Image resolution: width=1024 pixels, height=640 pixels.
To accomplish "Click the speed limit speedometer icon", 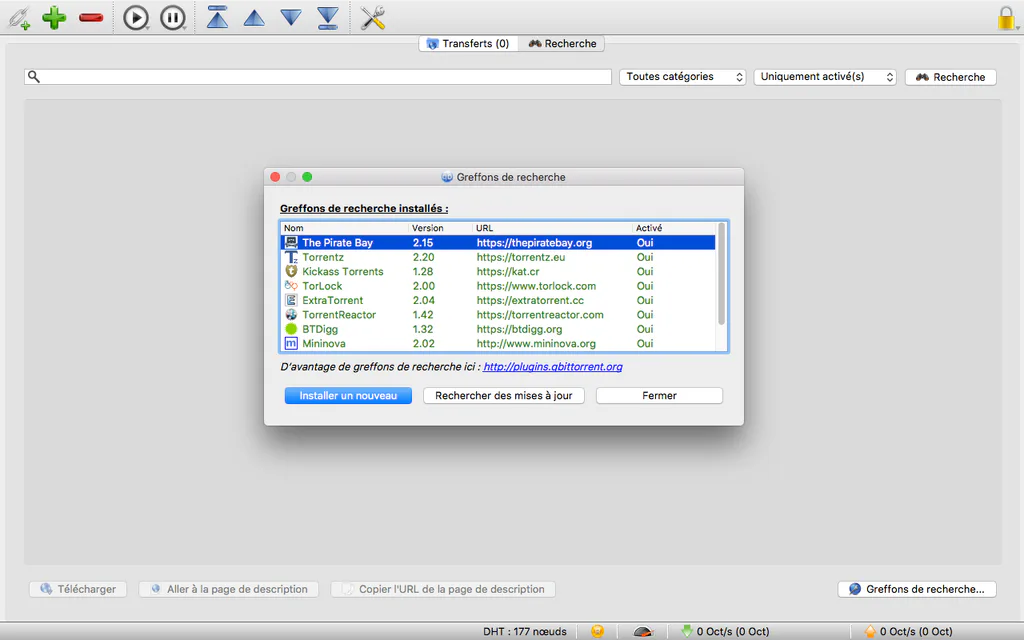I will click(x=643, y=631).
